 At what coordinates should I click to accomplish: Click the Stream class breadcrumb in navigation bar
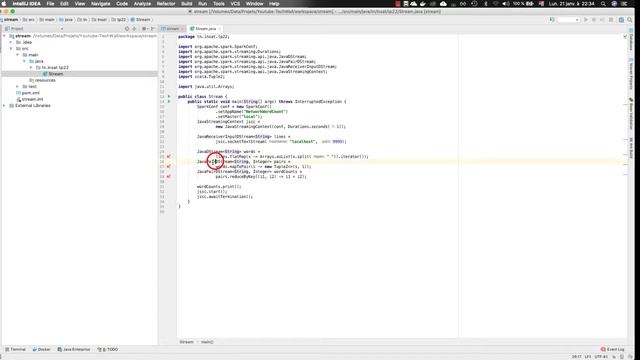tap(141, 20)
